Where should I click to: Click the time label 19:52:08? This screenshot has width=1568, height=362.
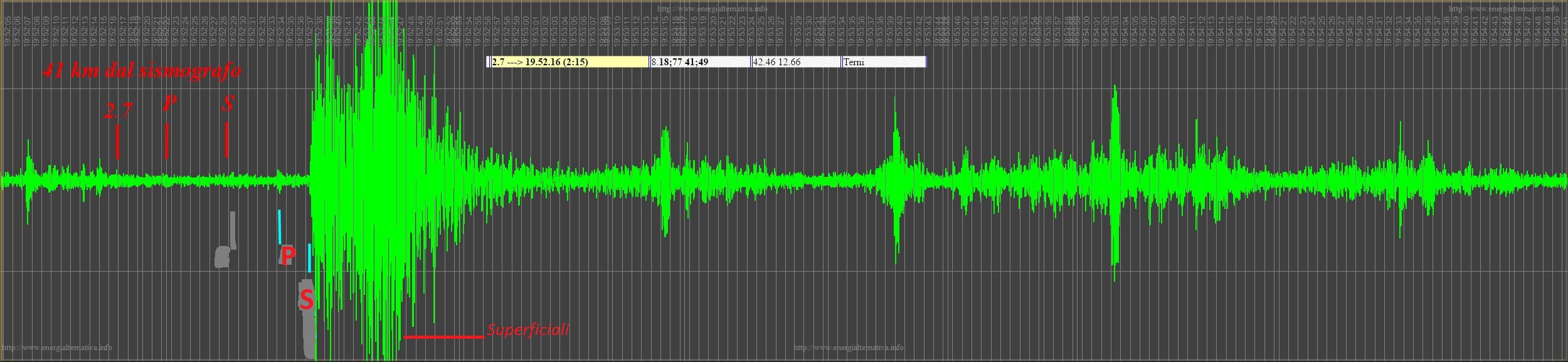36,31
